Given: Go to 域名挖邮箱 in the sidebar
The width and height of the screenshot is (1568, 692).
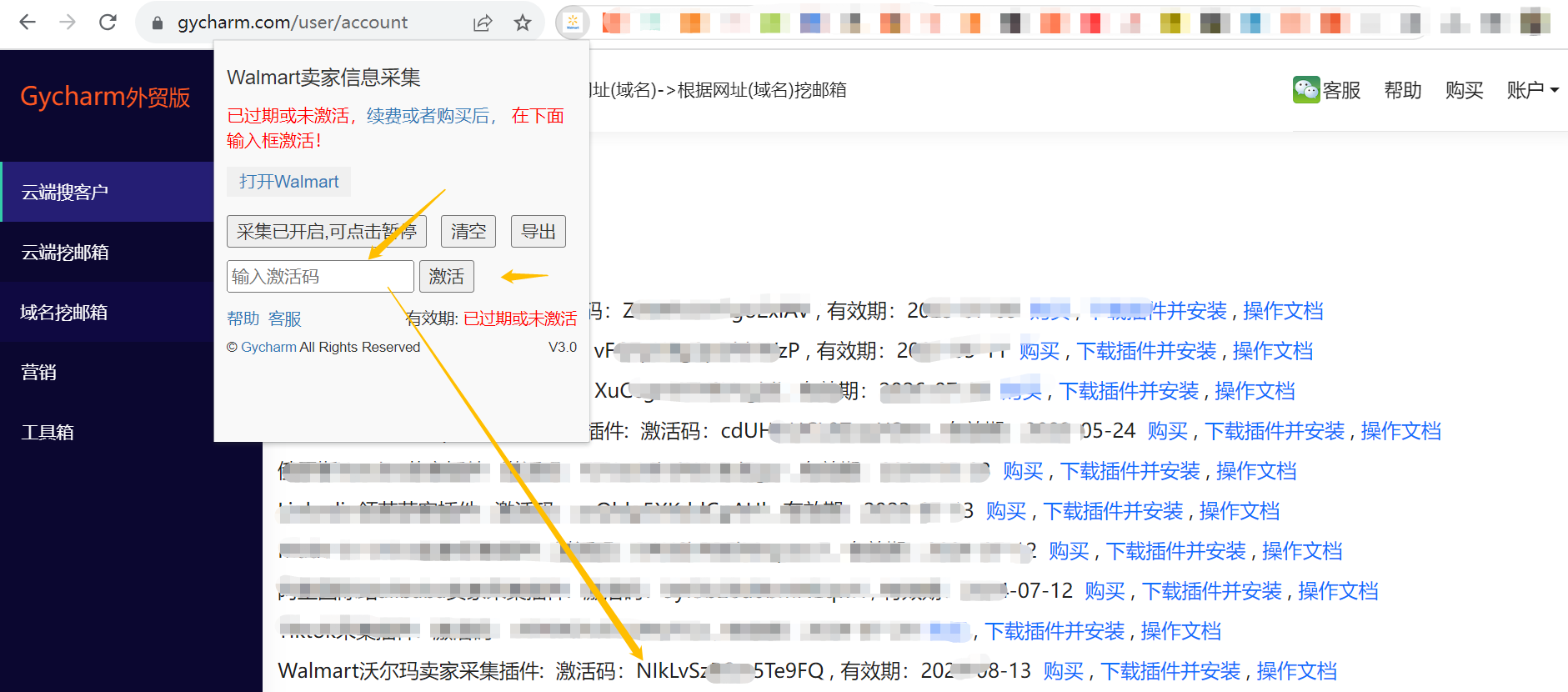Looking at the screenshot, I should (108, 313).
